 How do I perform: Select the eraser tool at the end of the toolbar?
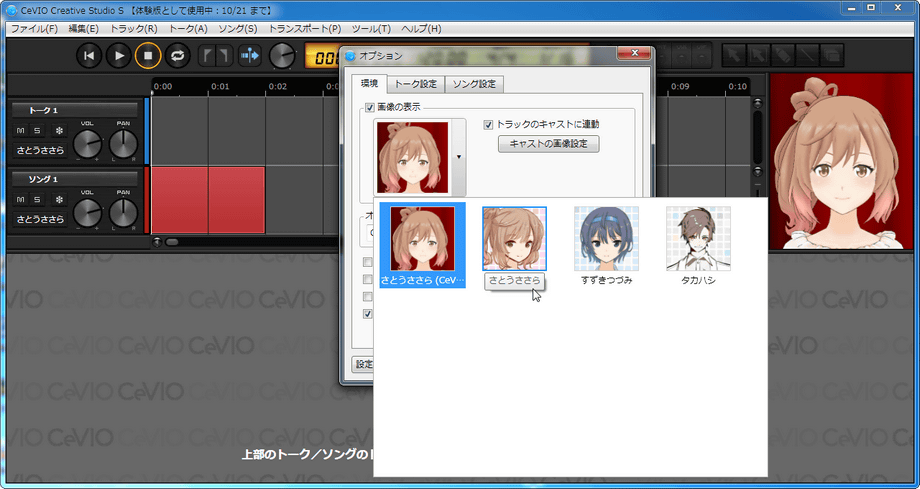click(x=832, y=56)
